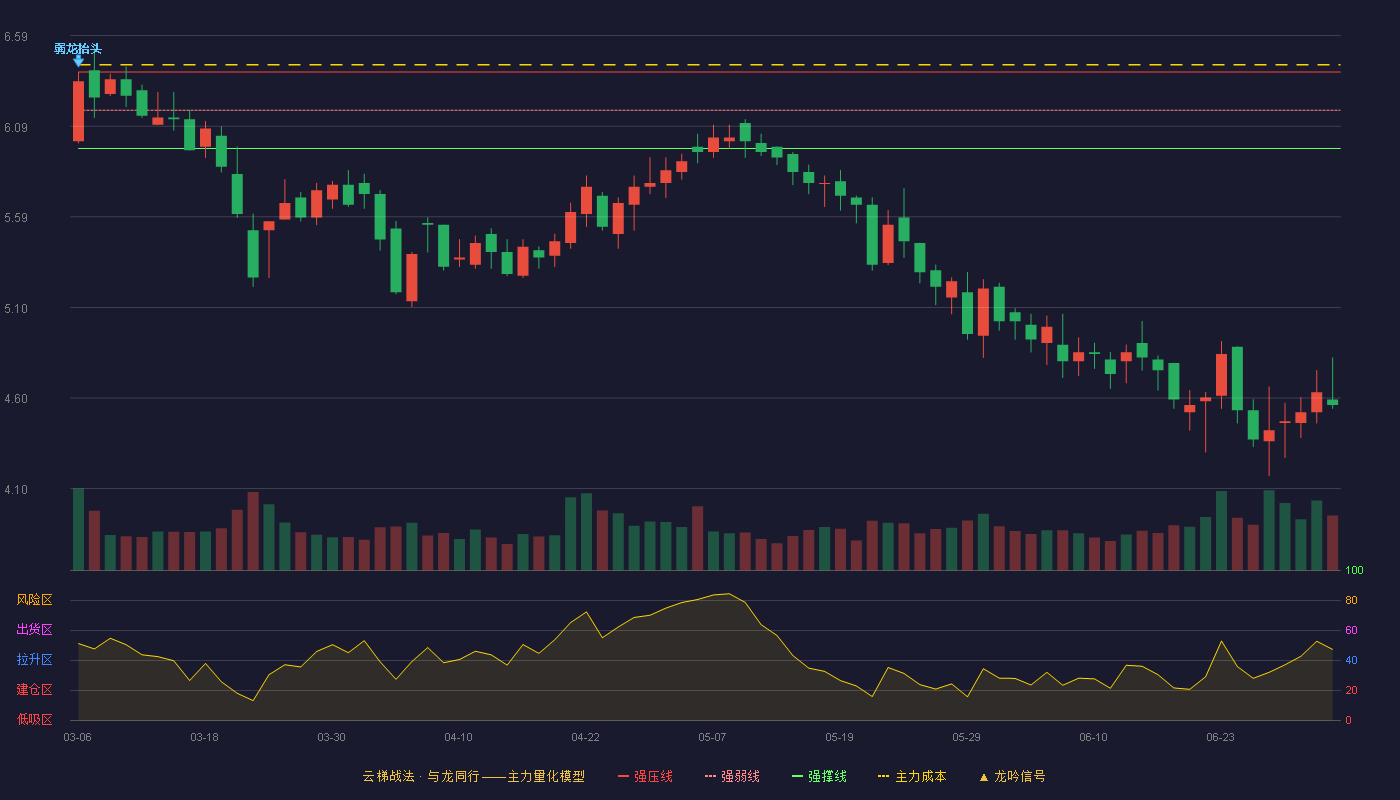
Task: Click the 06-23 date label
Action: pyautogui.click(x=1220, y=737)
